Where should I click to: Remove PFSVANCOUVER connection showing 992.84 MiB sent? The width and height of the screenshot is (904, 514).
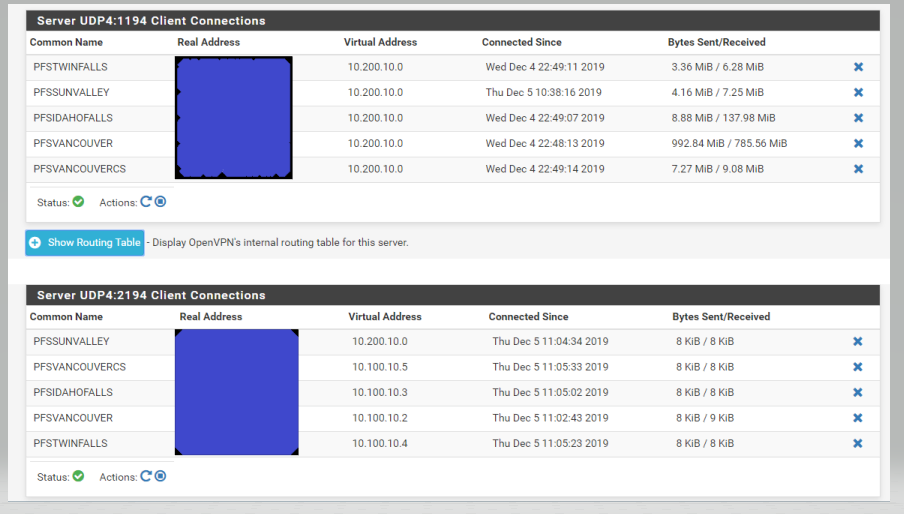(858, 143)
